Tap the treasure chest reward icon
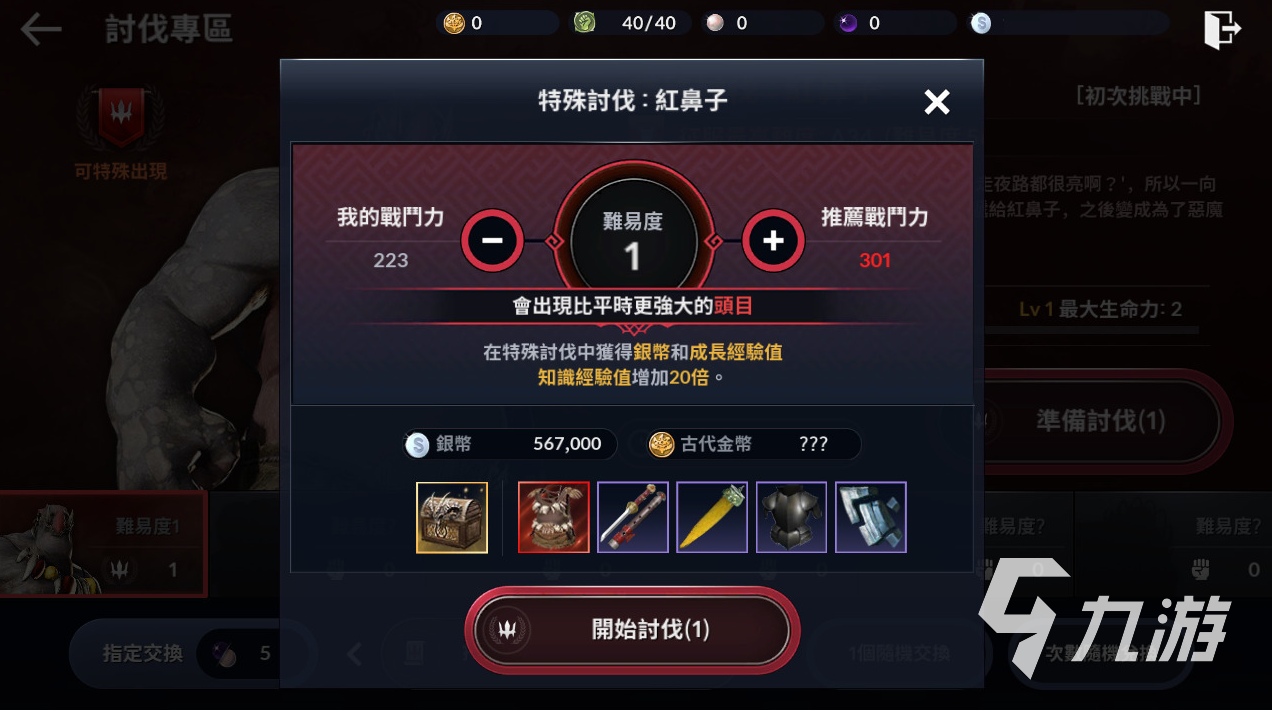This screenshot has width=1272, height=710. (x=452, y=517)
